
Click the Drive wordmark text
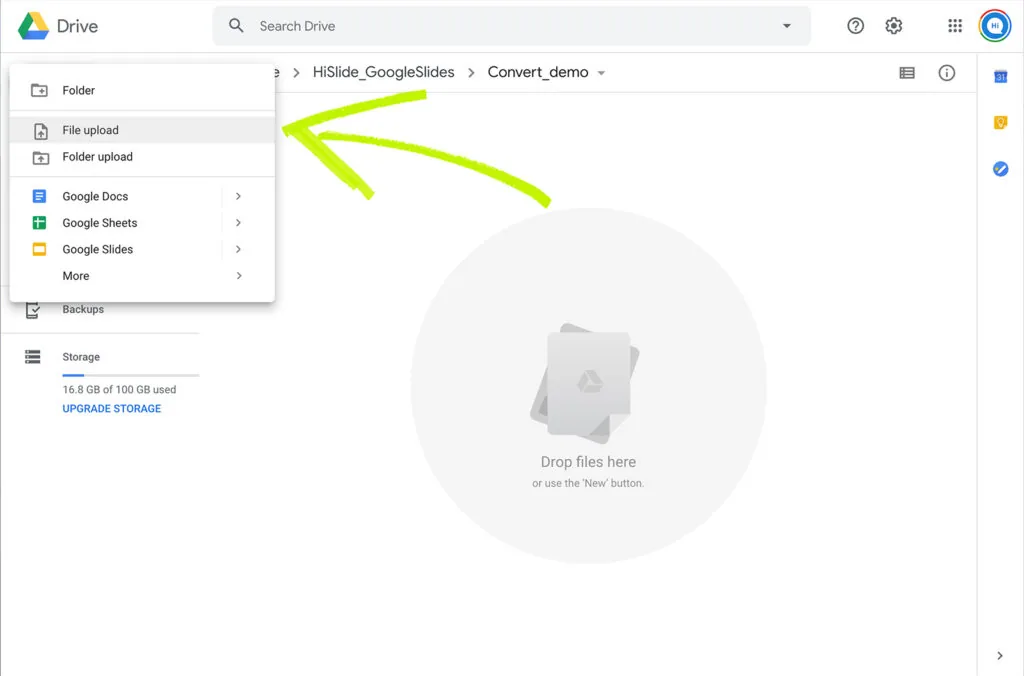coord(77,26)
